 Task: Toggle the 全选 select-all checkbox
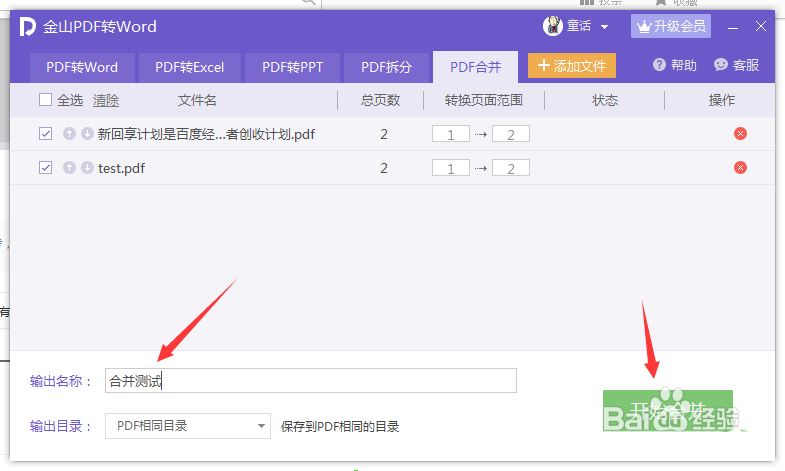pos(46,100)
